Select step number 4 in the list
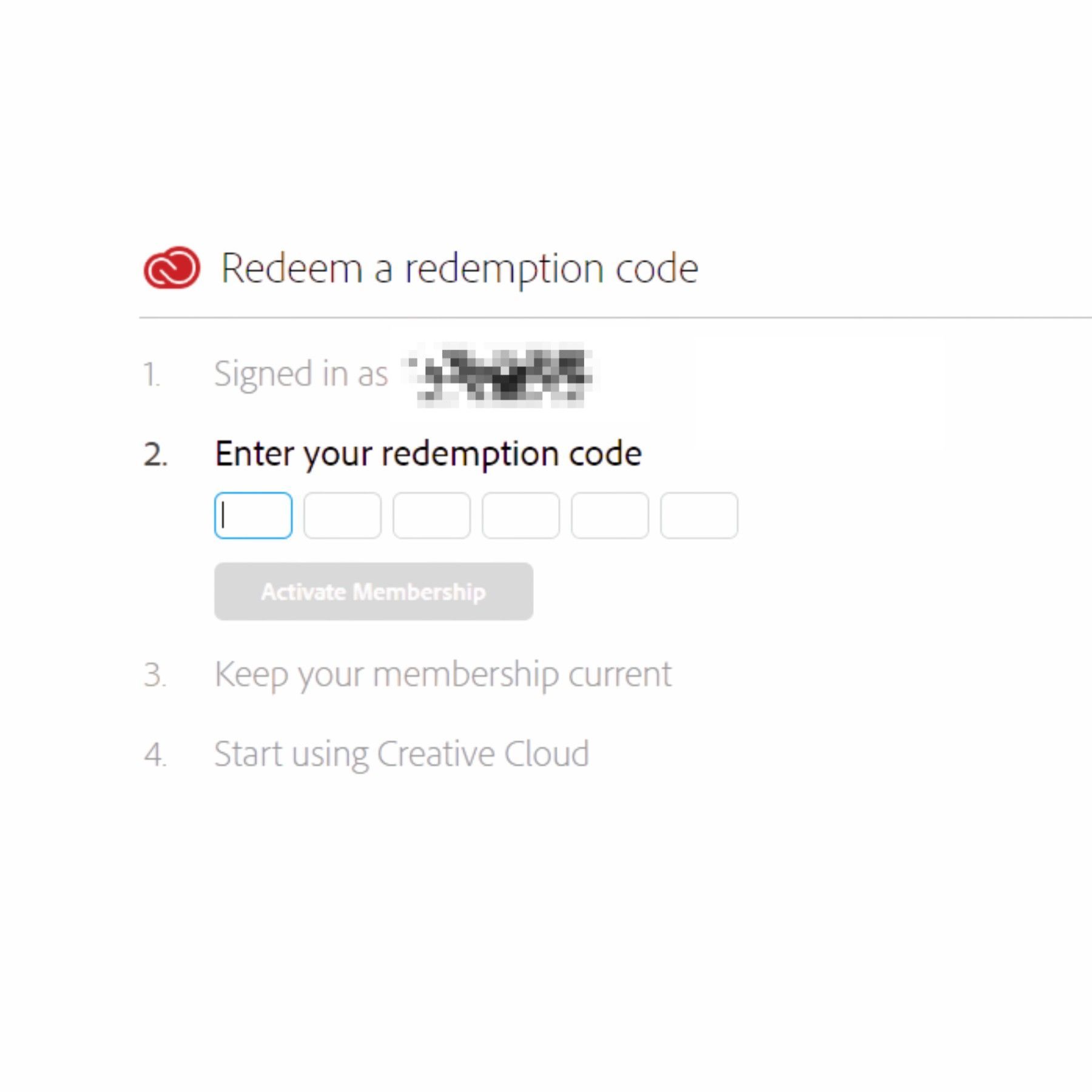Image resolution: width=1092 pixels, height=1092 pixels. 155,755
